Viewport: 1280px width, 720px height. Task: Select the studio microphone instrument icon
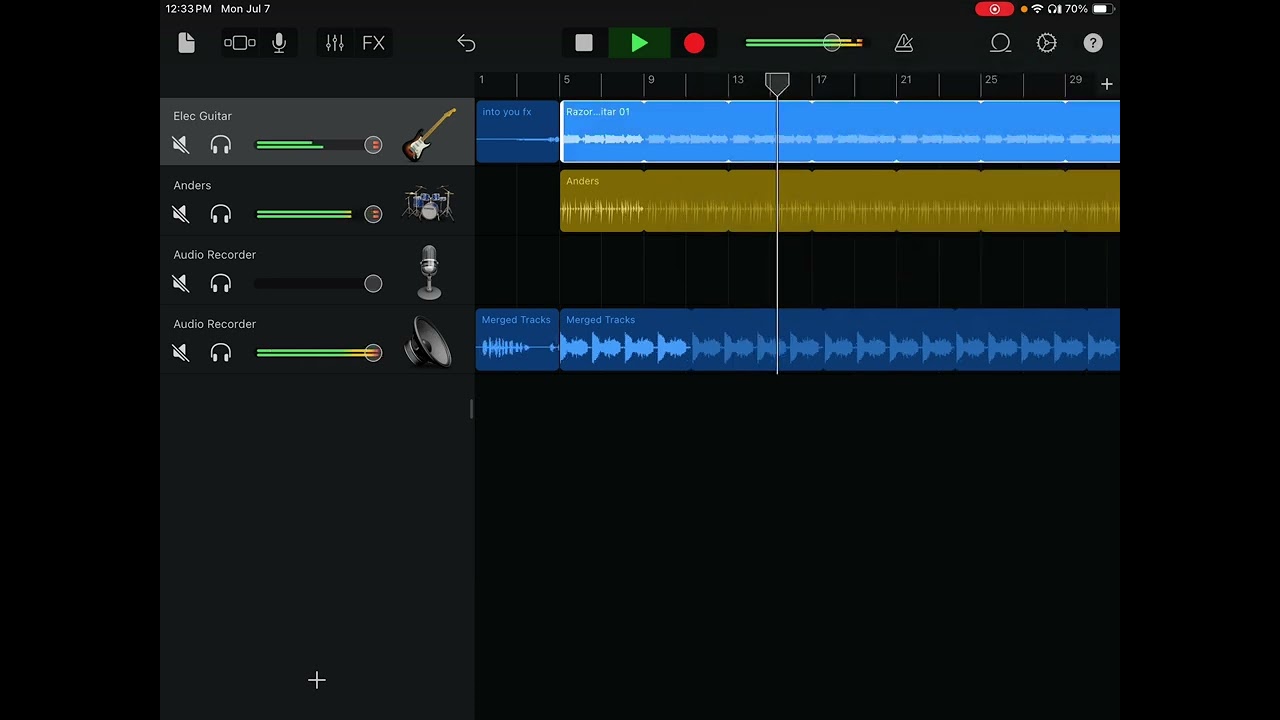[x=429, y=272]
